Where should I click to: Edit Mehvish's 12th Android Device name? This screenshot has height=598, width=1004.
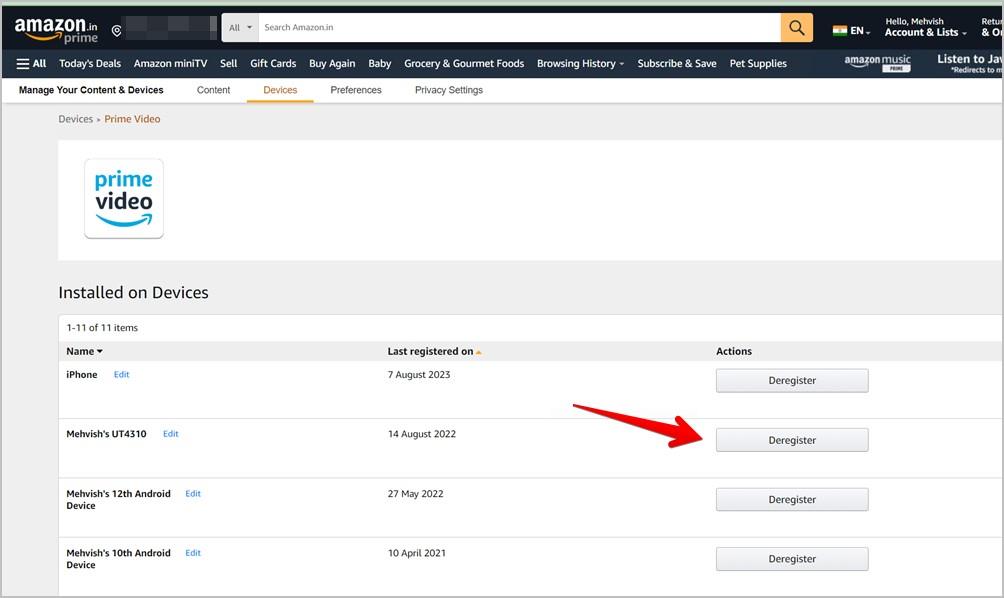[193, 494]
